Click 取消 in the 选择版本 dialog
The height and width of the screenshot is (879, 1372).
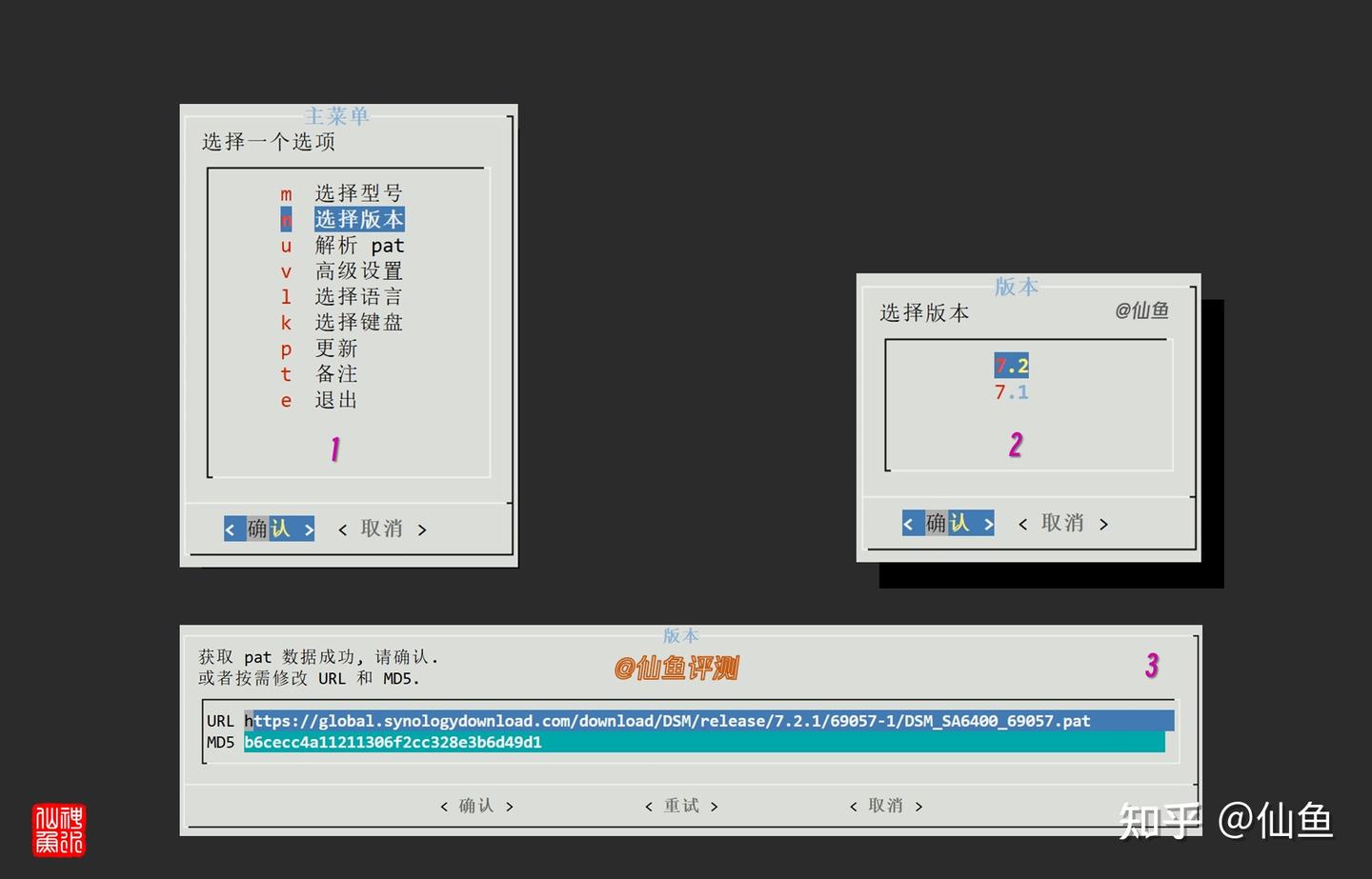click(x=1062, y=523)
